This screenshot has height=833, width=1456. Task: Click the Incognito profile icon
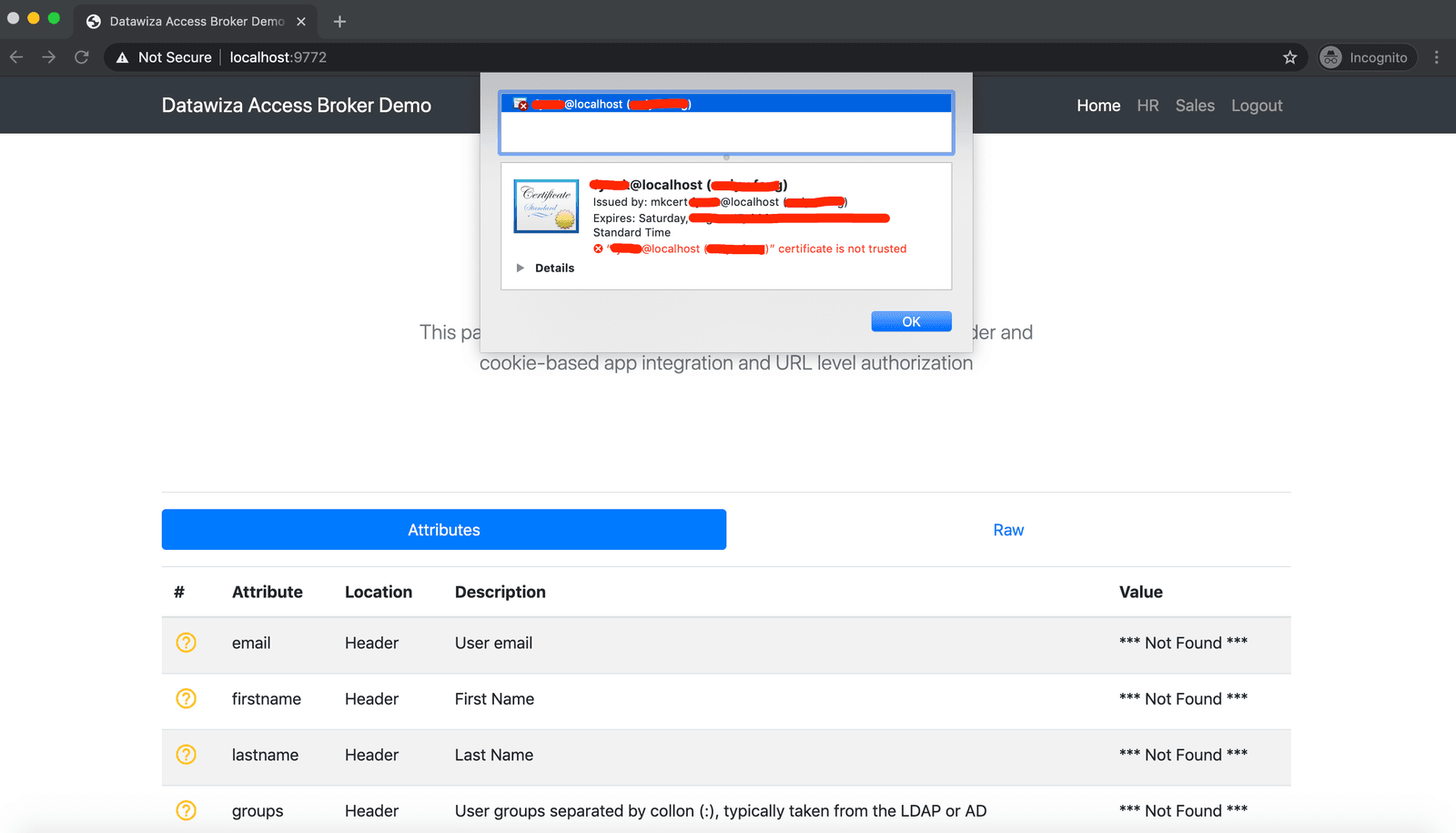tap(1330, 57)
